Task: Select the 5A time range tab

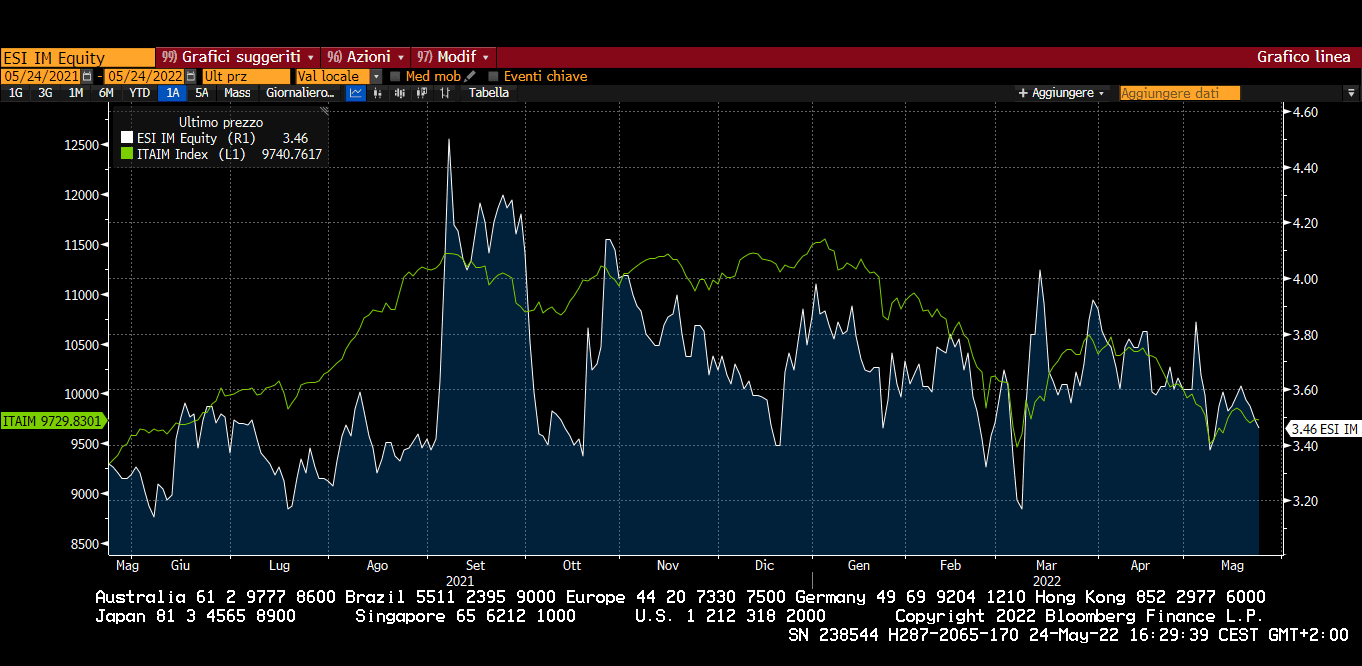Action: 202,93
